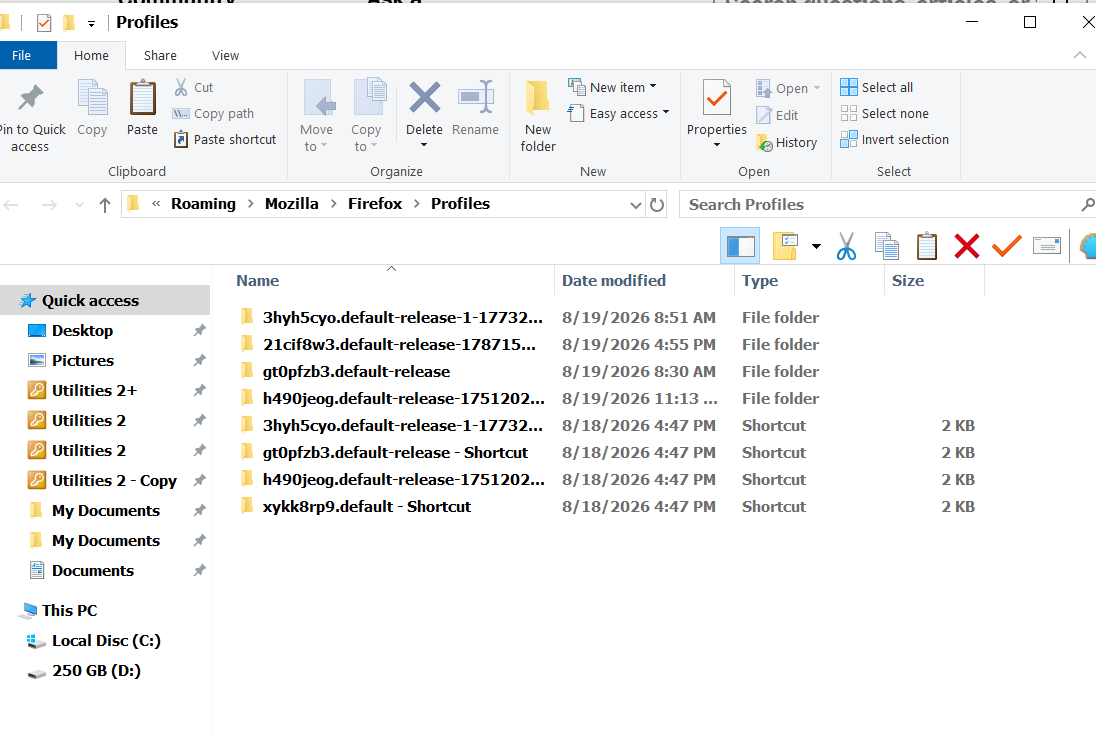Click Invert selection
The image size is (1096, 736).
coord(895,140)
